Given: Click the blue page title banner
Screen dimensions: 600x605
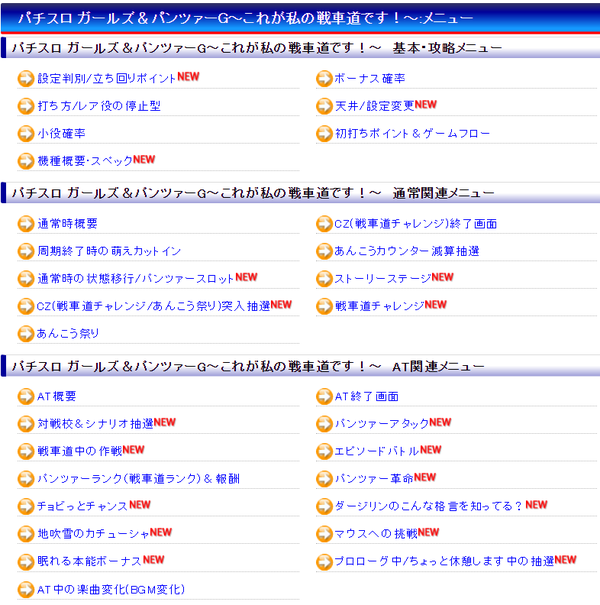Looking at the screenshot, I should pyautogui.click(x=300, y=18).
